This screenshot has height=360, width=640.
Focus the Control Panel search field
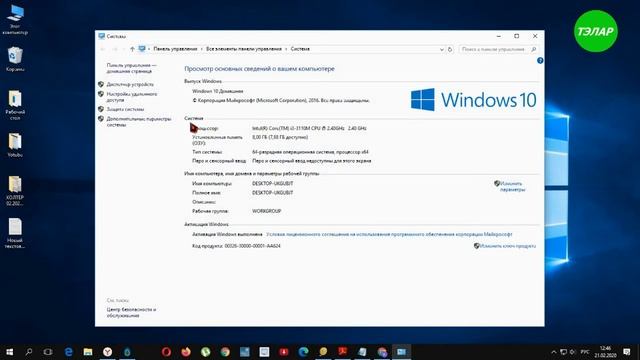[498, 49]
